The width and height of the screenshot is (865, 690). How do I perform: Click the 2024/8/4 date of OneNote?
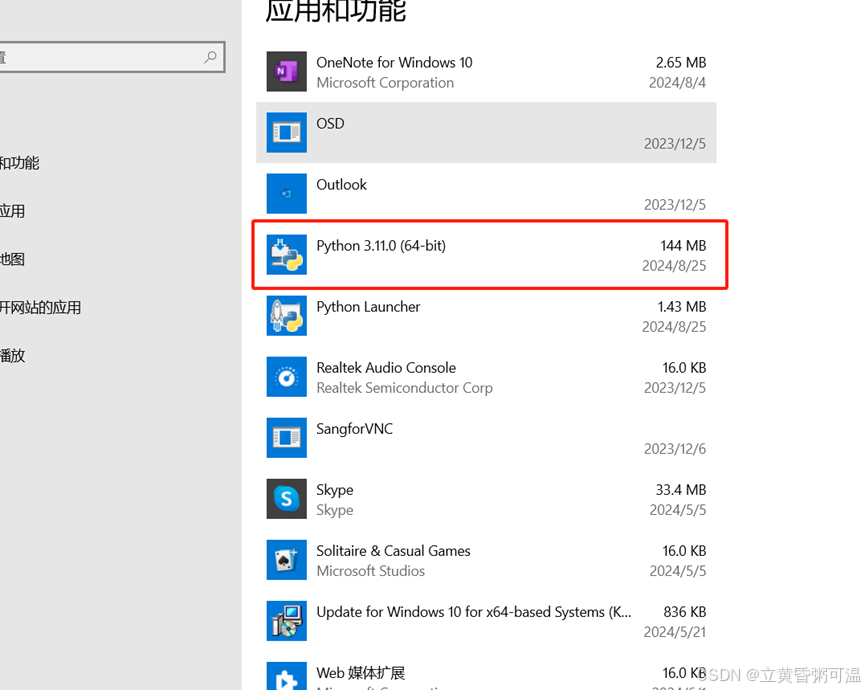[x=677, y=83]
